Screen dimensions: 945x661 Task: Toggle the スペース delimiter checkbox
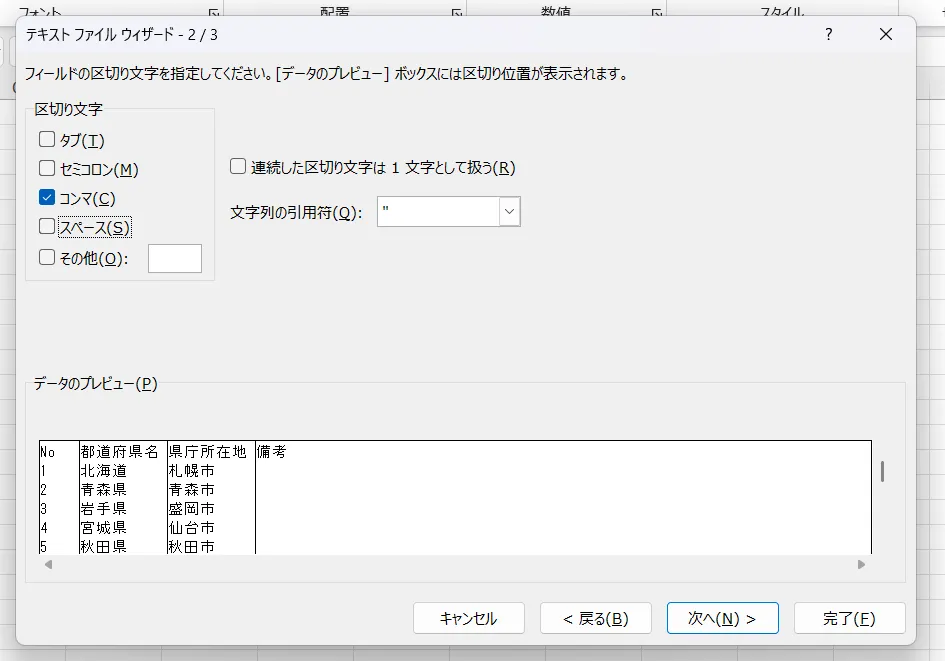coord(47,227)
